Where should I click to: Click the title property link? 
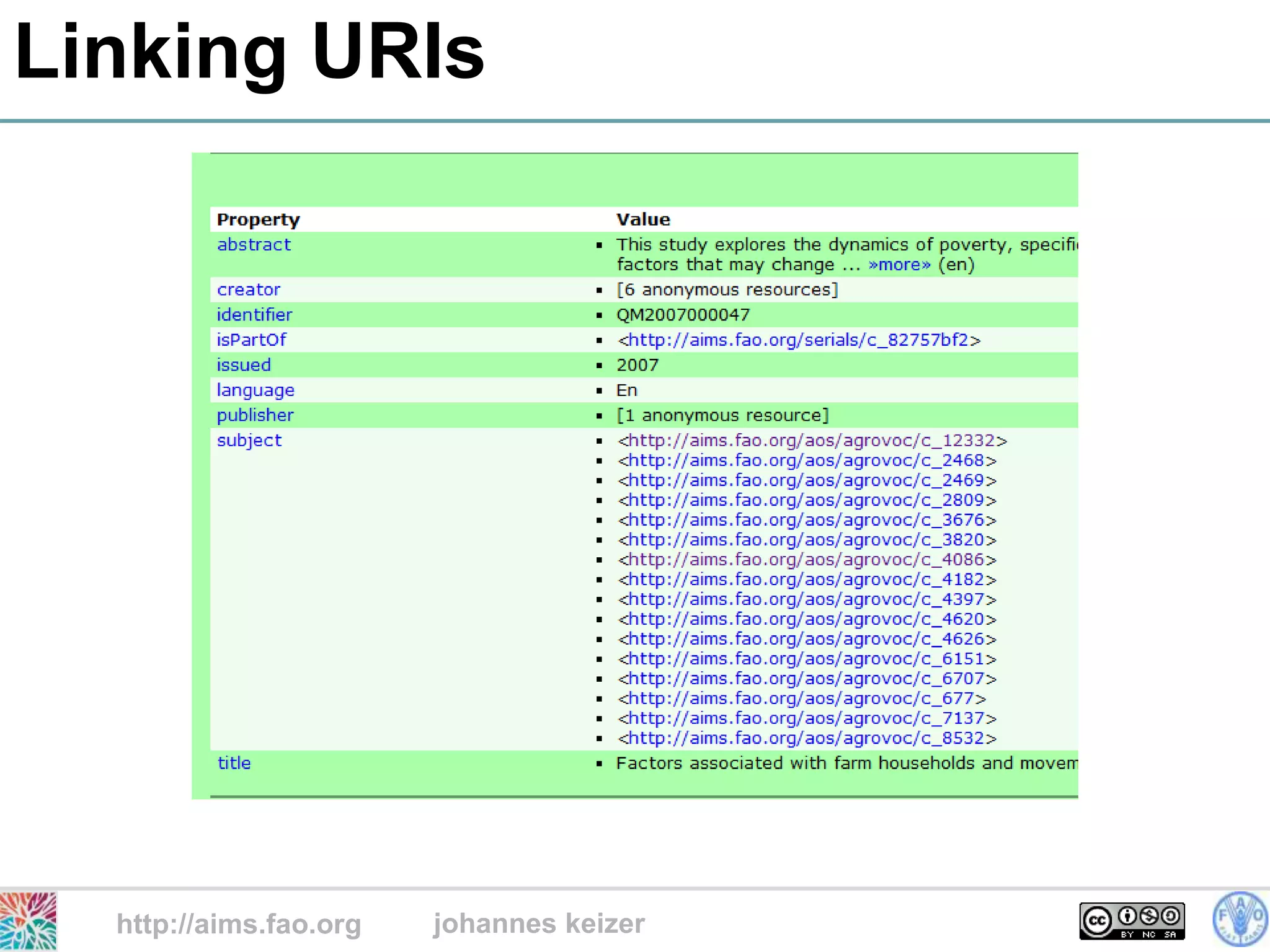pos(234,763)
